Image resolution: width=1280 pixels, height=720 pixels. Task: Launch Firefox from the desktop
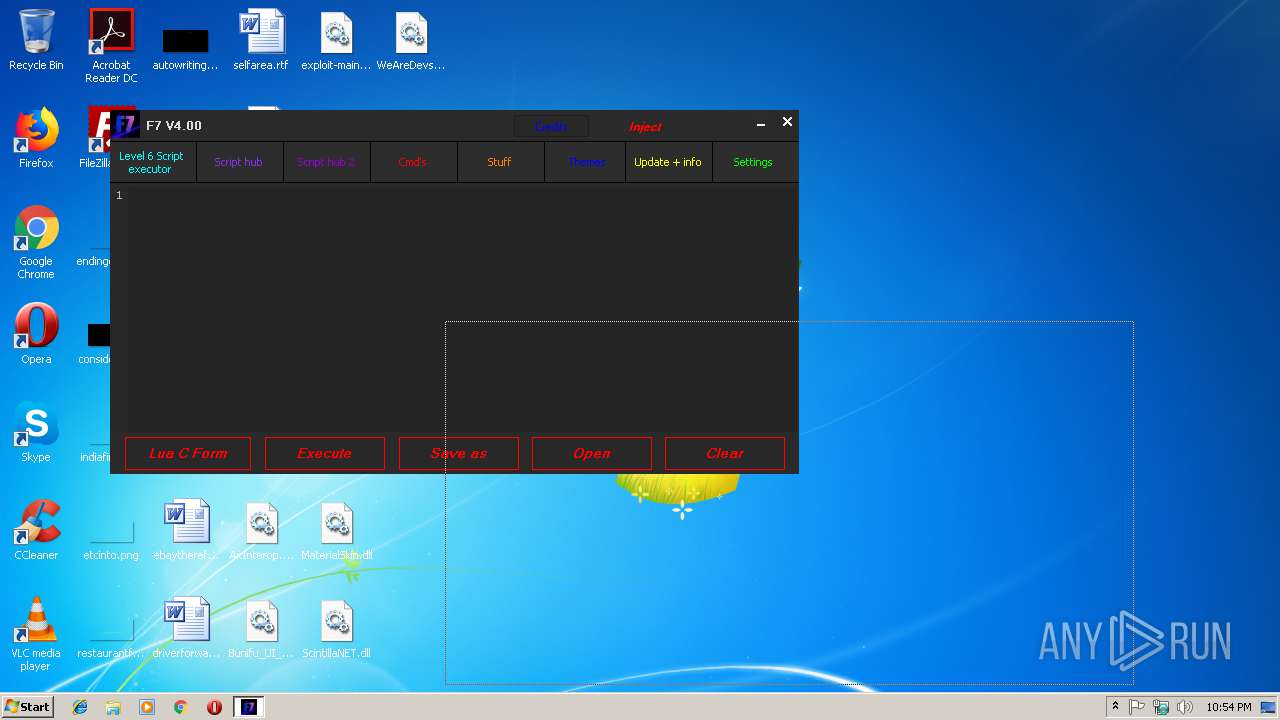click(x=36, y=138)
